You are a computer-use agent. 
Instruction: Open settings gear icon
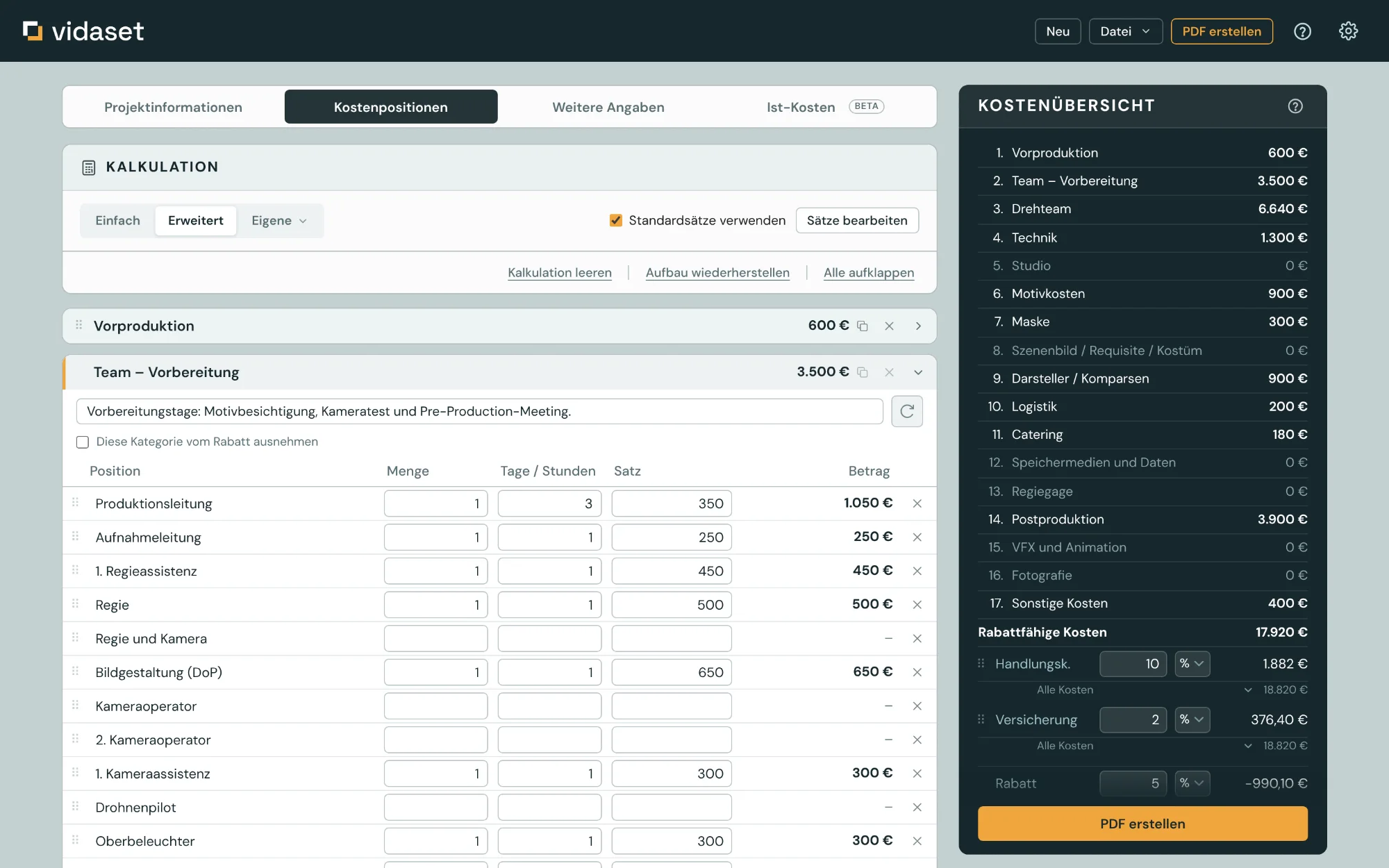[1348, 31]
